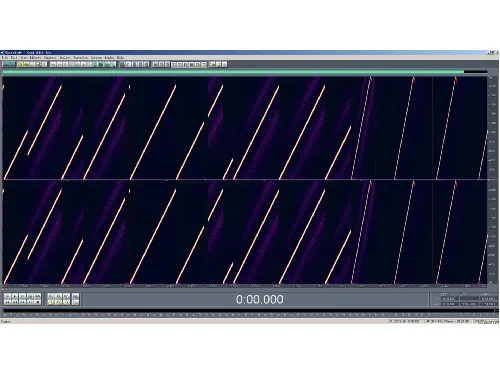Screen dimensions: 500x375
Task: Click the green display range bar
Action: point(233,72)
